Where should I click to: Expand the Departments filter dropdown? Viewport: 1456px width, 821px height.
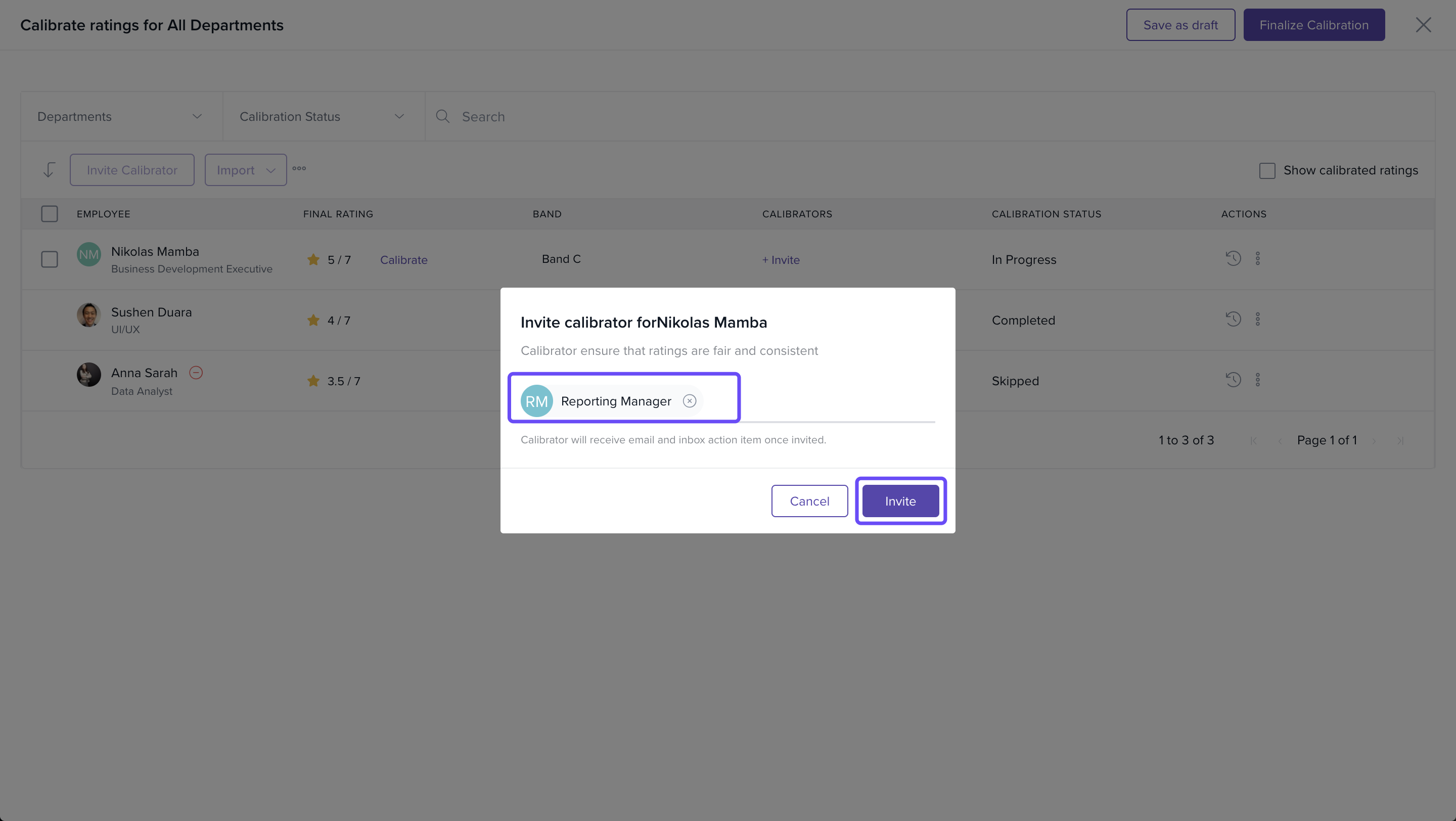[121, 117]
